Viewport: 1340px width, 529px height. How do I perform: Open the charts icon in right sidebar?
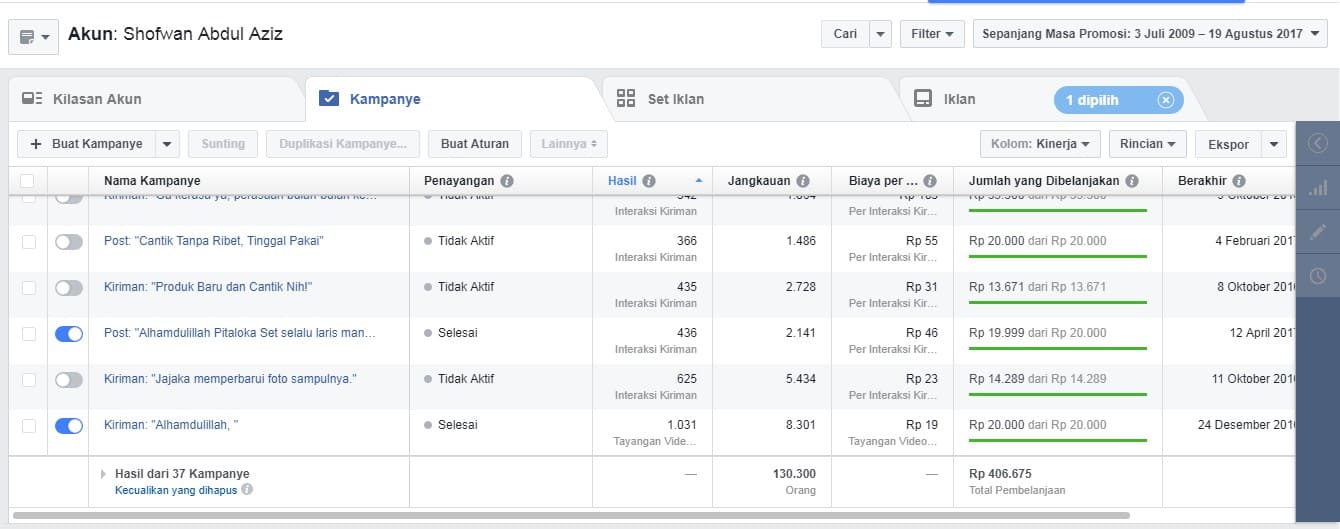click(x=1318, y=187)
